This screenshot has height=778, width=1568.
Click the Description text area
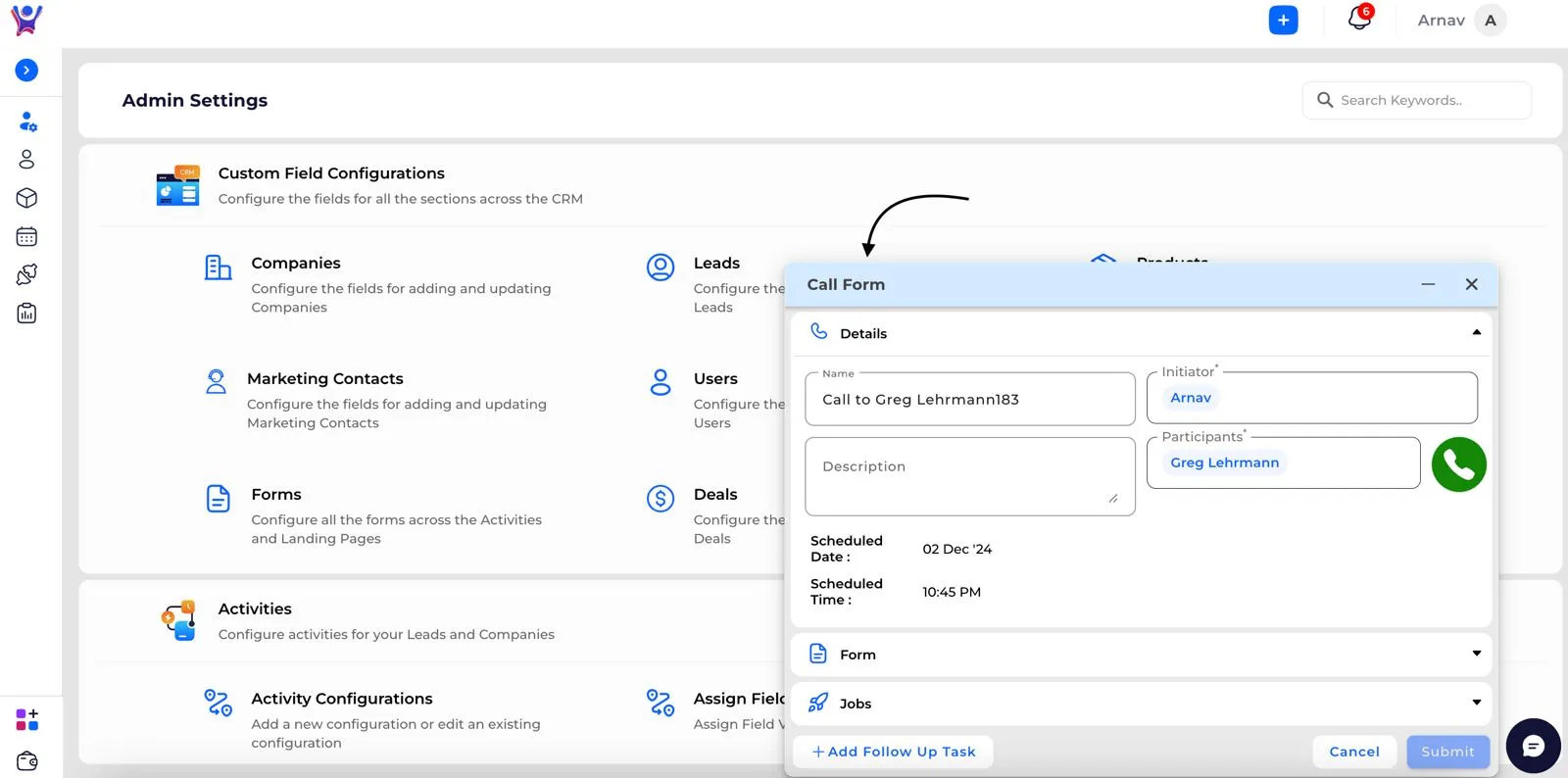(x=969, y=476)
